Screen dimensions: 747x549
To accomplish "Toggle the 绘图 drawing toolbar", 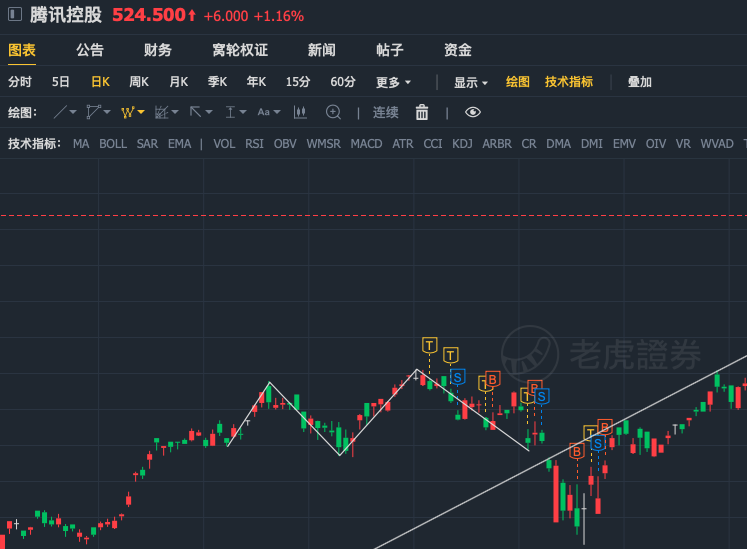I will [x=518, y=82].
